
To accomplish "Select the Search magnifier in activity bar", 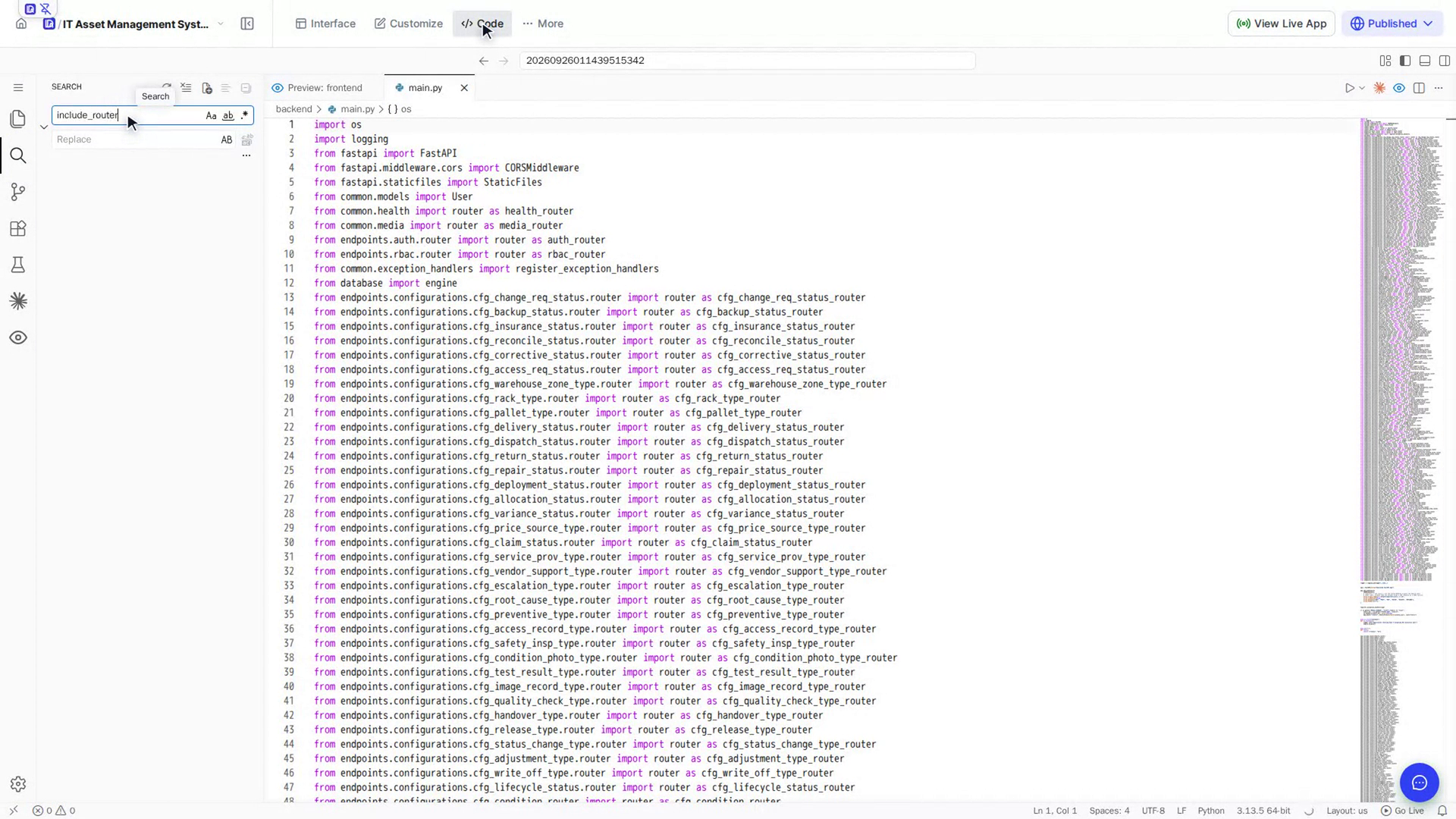I will (x=18, y=155).
